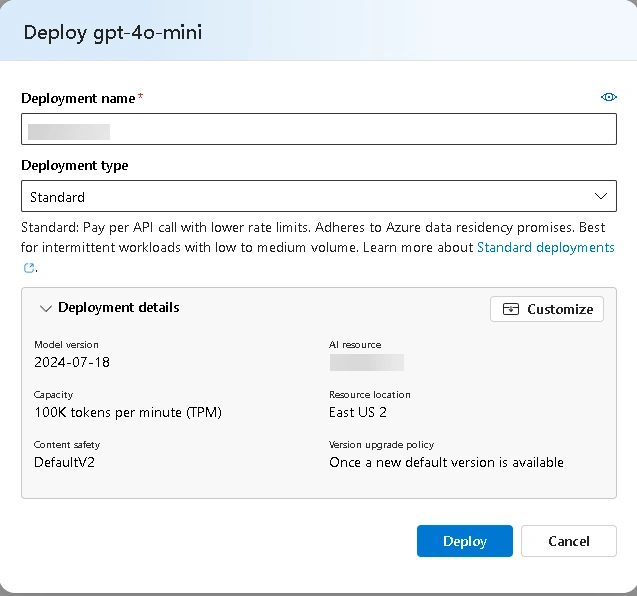Click the Capacity label

54,394
